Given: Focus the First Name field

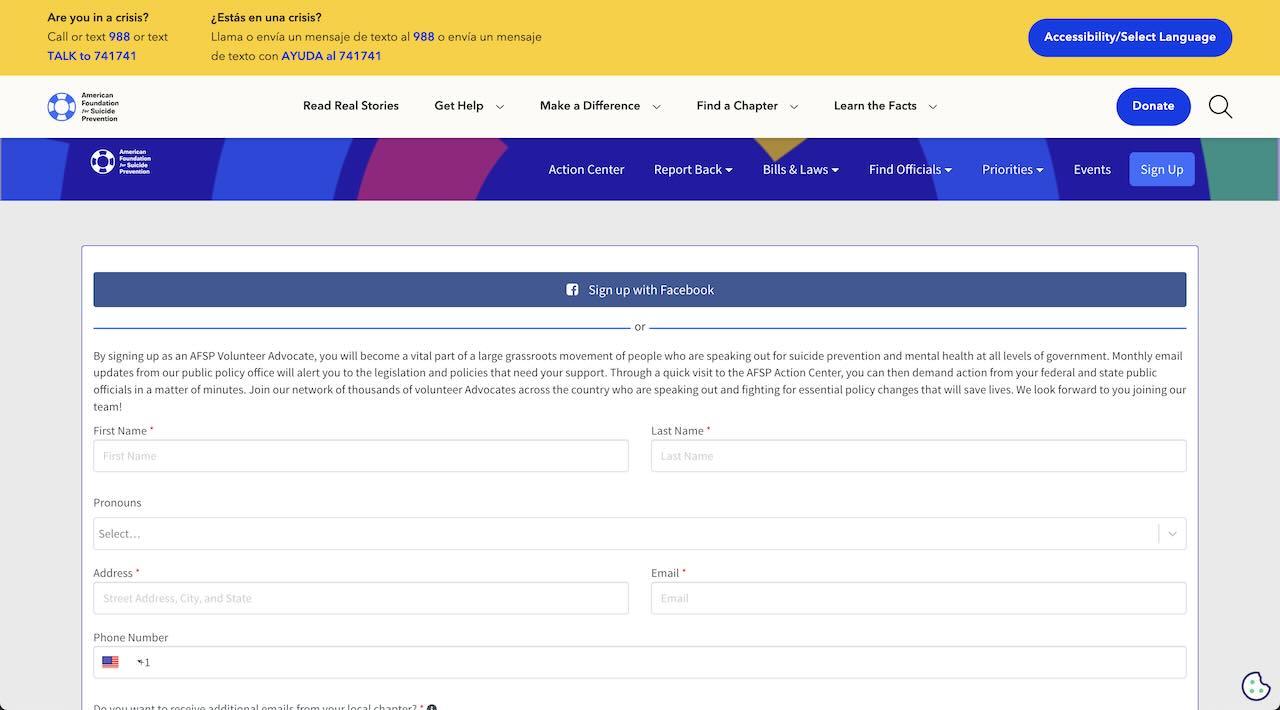Looking at the screenshot, I should coord(361,456).
